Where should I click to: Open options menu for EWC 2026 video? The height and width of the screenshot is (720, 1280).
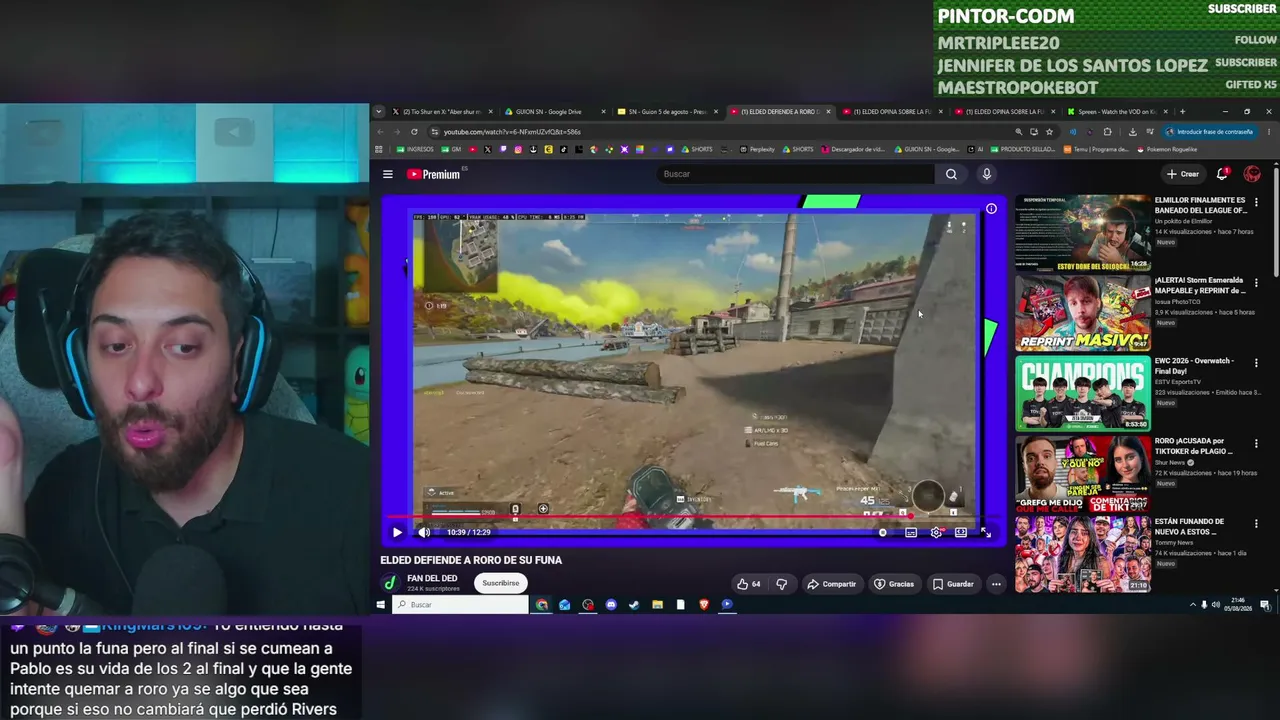click(1256, 362)
